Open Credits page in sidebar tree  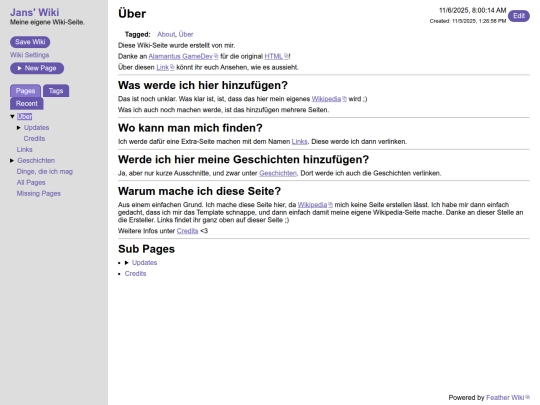pos(34,138)
